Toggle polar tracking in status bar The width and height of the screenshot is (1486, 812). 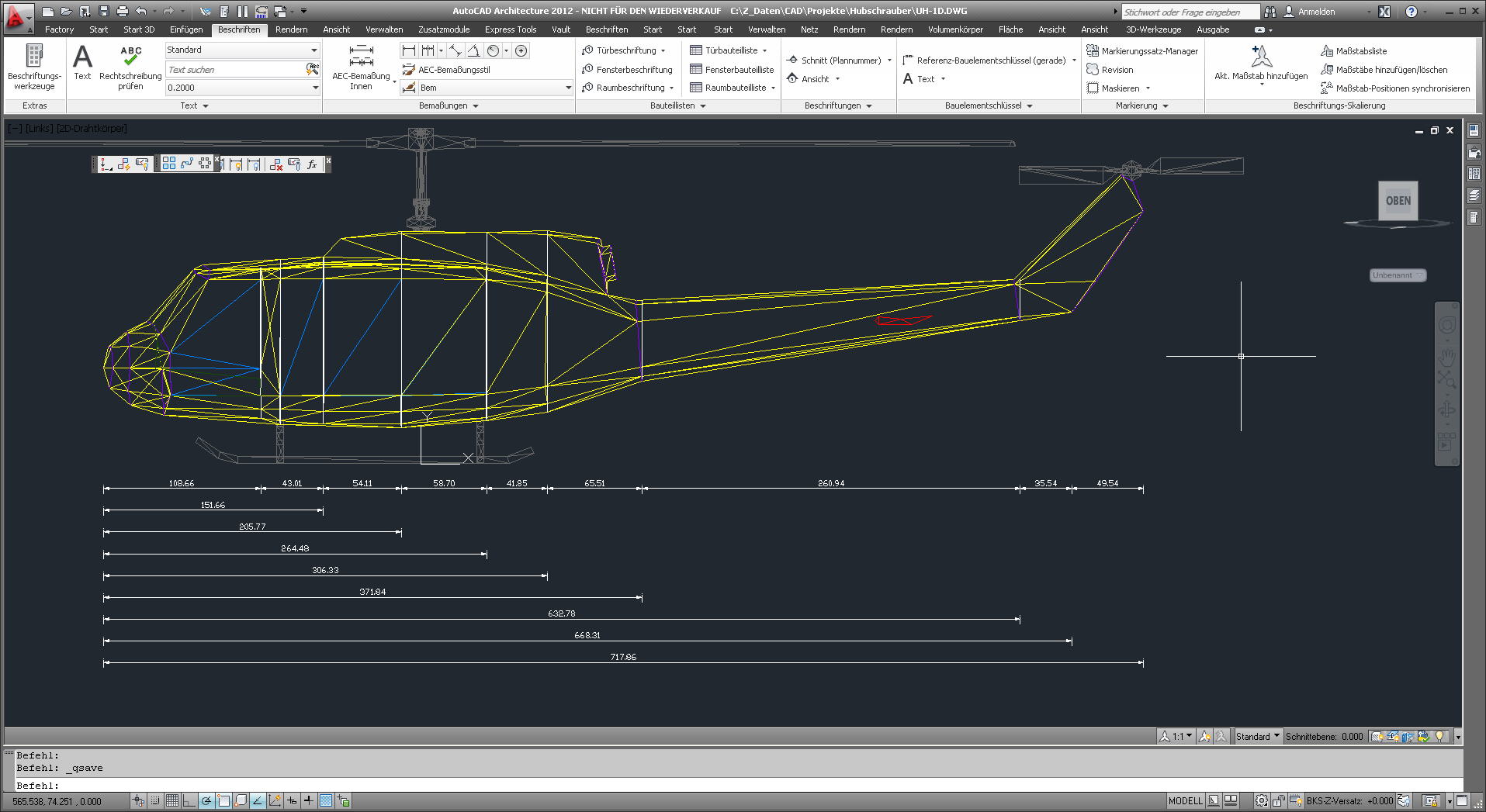206,801
